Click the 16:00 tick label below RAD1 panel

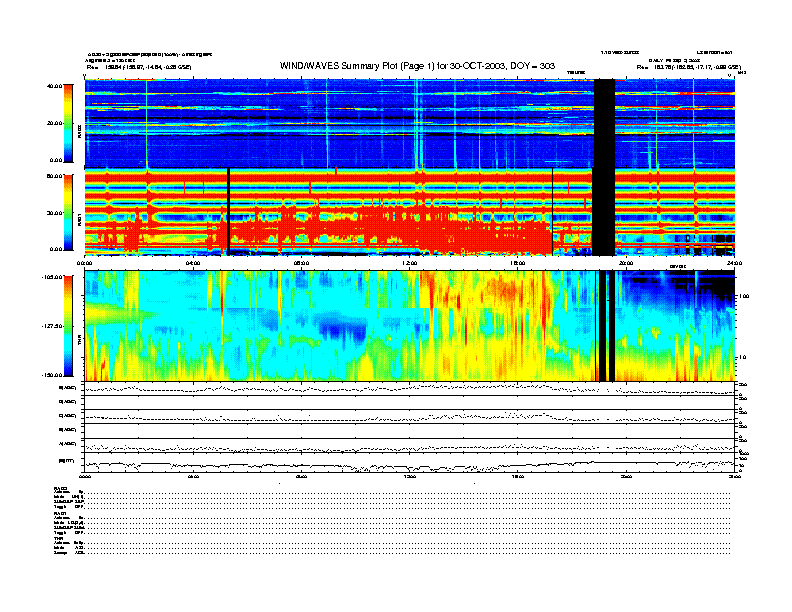tap(518, 263)
